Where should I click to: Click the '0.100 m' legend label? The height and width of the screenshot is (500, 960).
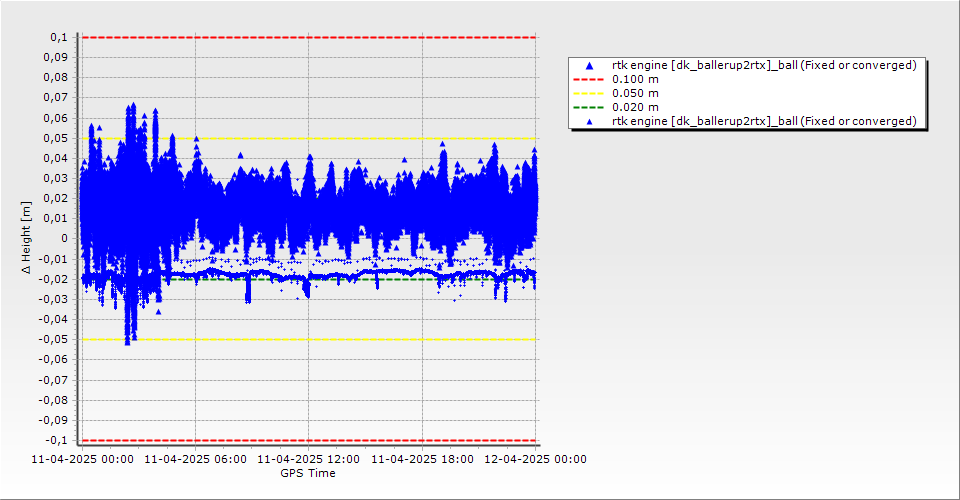(x=635, y=80)
